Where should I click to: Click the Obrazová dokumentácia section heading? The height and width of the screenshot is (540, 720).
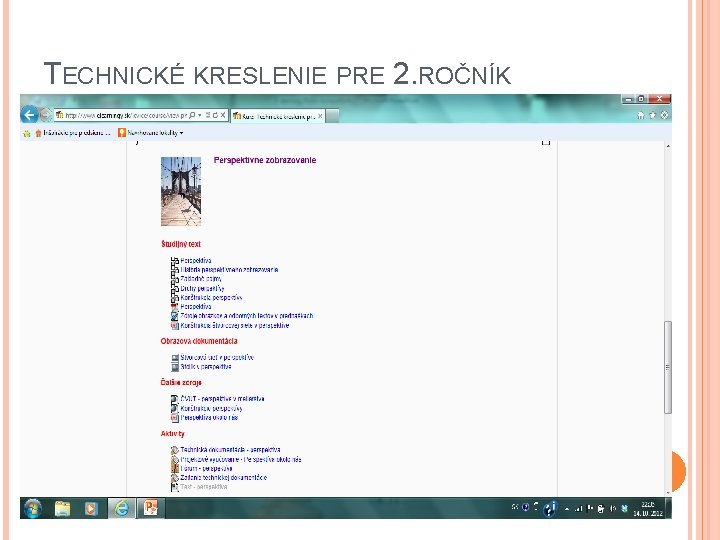199,341
